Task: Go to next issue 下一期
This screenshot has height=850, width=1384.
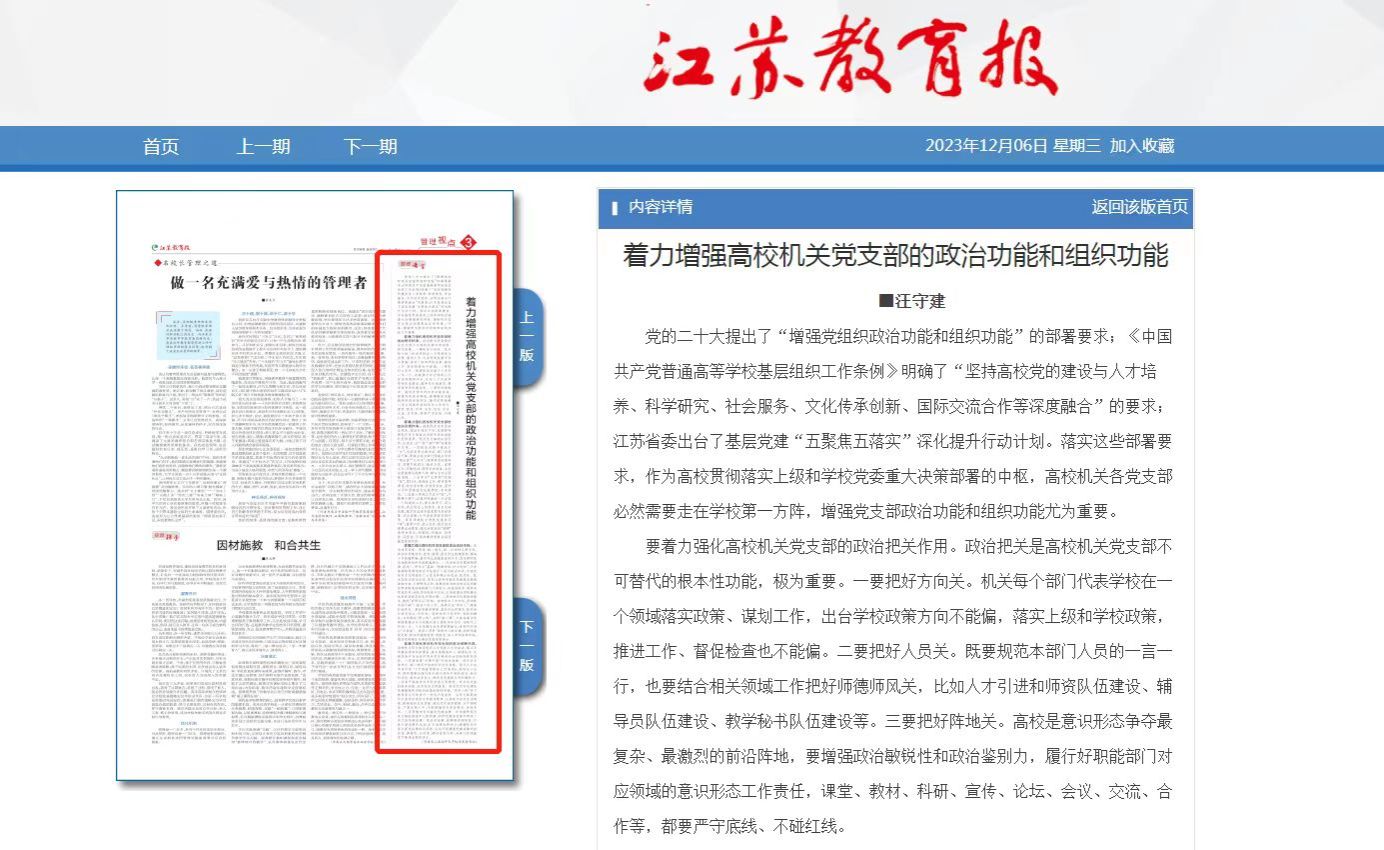Action: point(370,147)
